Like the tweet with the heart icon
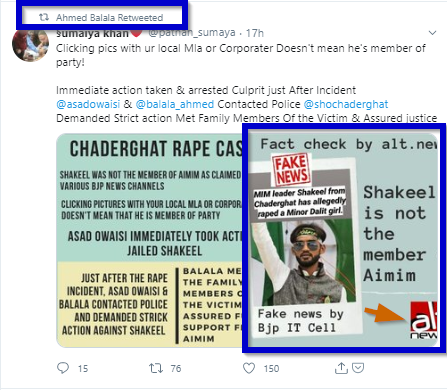Viewport: 447px width, 390px height. click(x=249, y=368)
